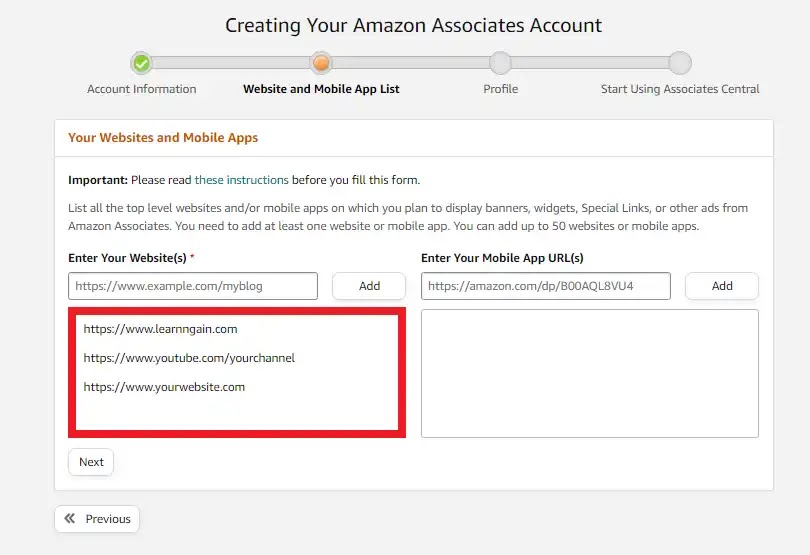
Task: Click the Profile step label
Action: pyautogui.click(x=501, y=89)
